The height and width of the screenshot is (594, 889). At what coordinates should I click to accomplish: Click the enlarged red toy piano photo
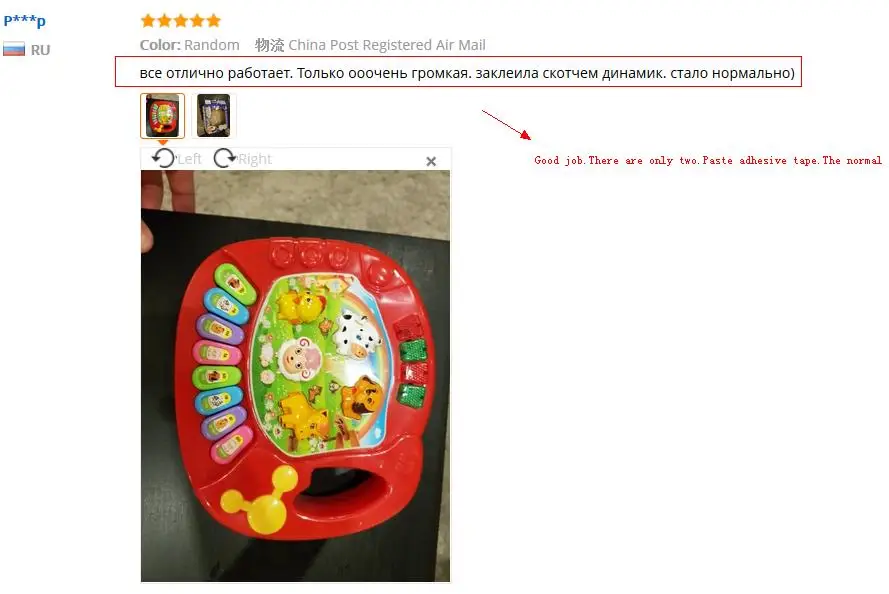[295, 376]
